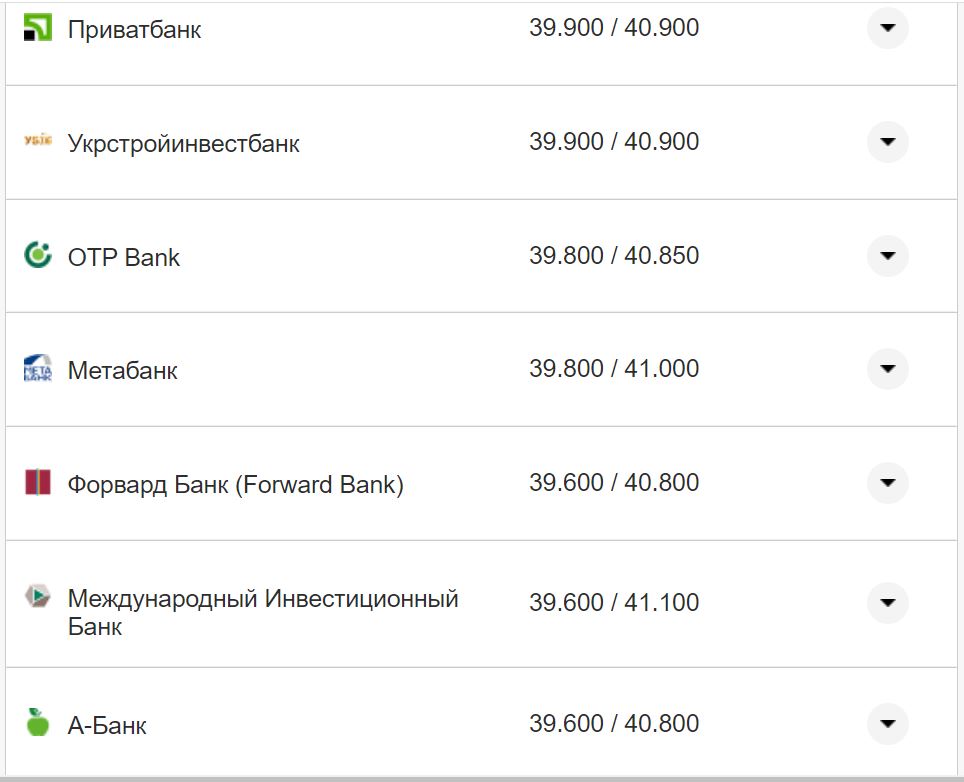Click the А-Банк rate 39.600 / 40.800
The height and width of the screenshot is (782, 964).
[x=615, y=722]
